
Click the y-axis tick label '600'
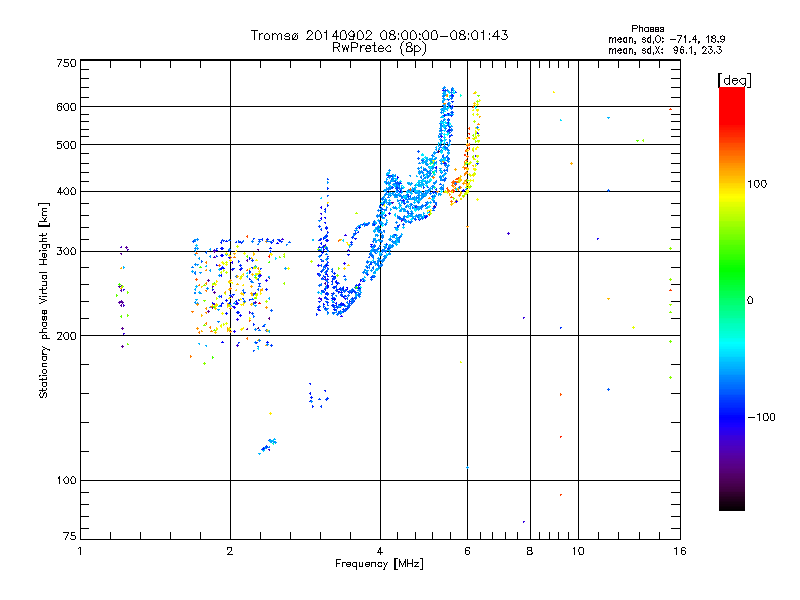pyautogui.click(x=66, y=107)
